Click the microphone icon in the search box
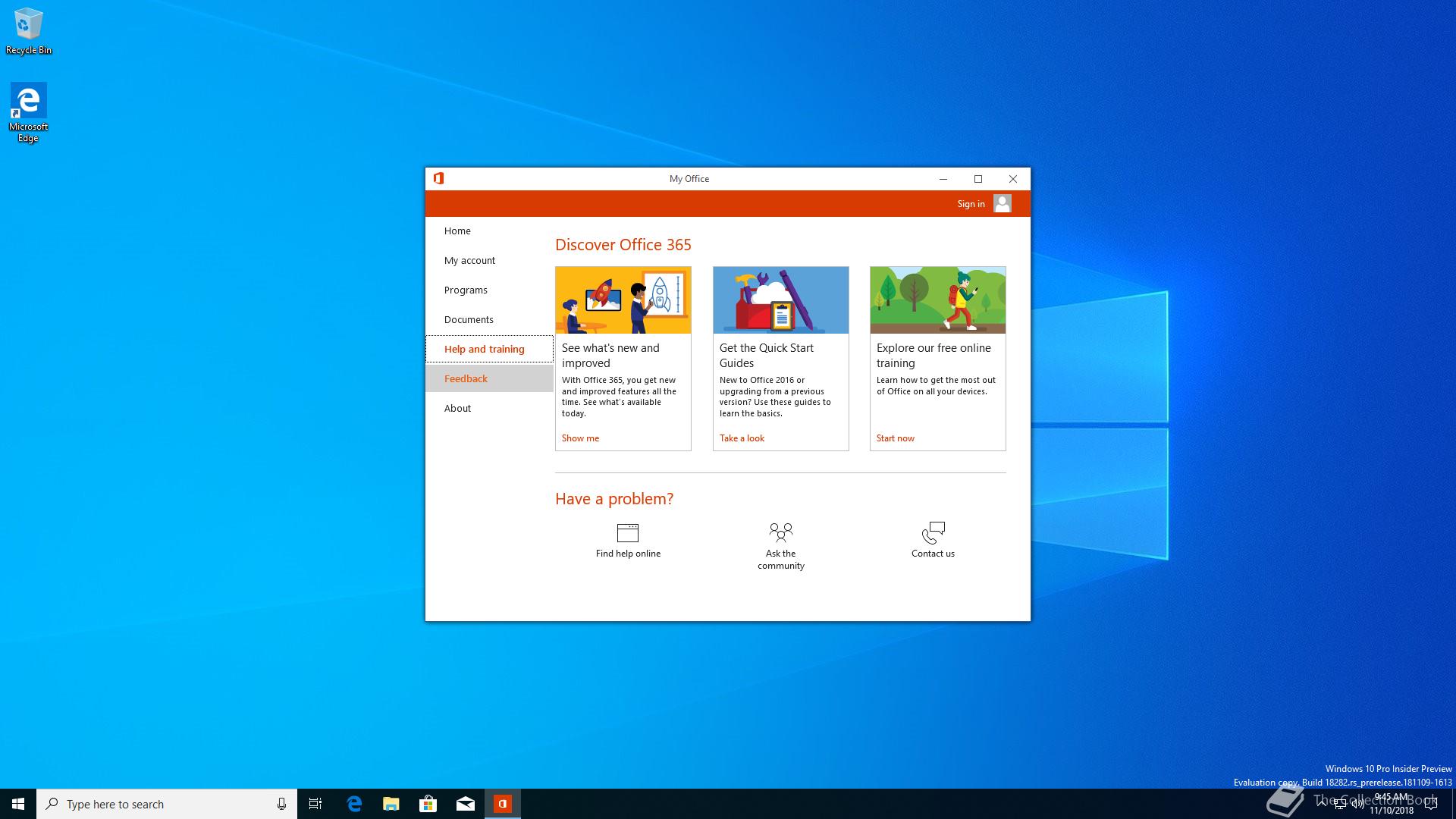This screenshot has width=1456, height=819. click(281, 804)
